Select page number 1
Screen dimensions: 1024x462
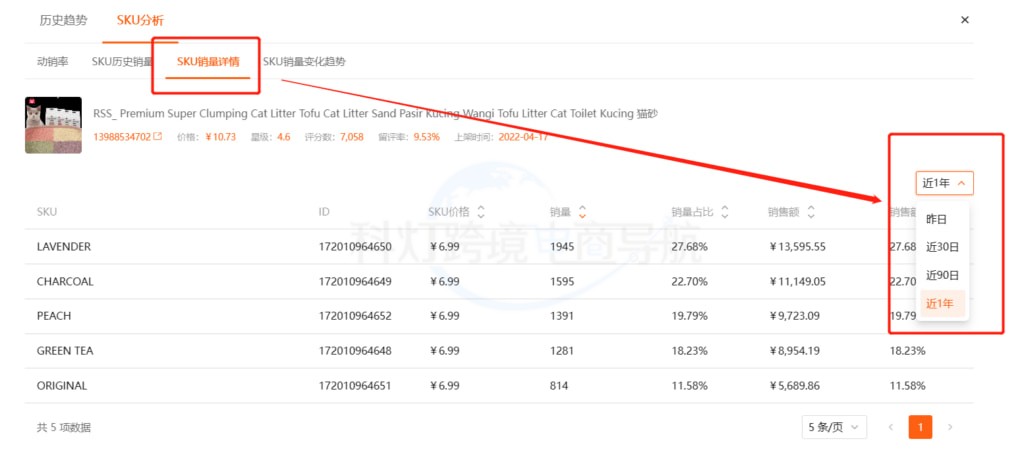pyautogui.click(x=920, y=427)
